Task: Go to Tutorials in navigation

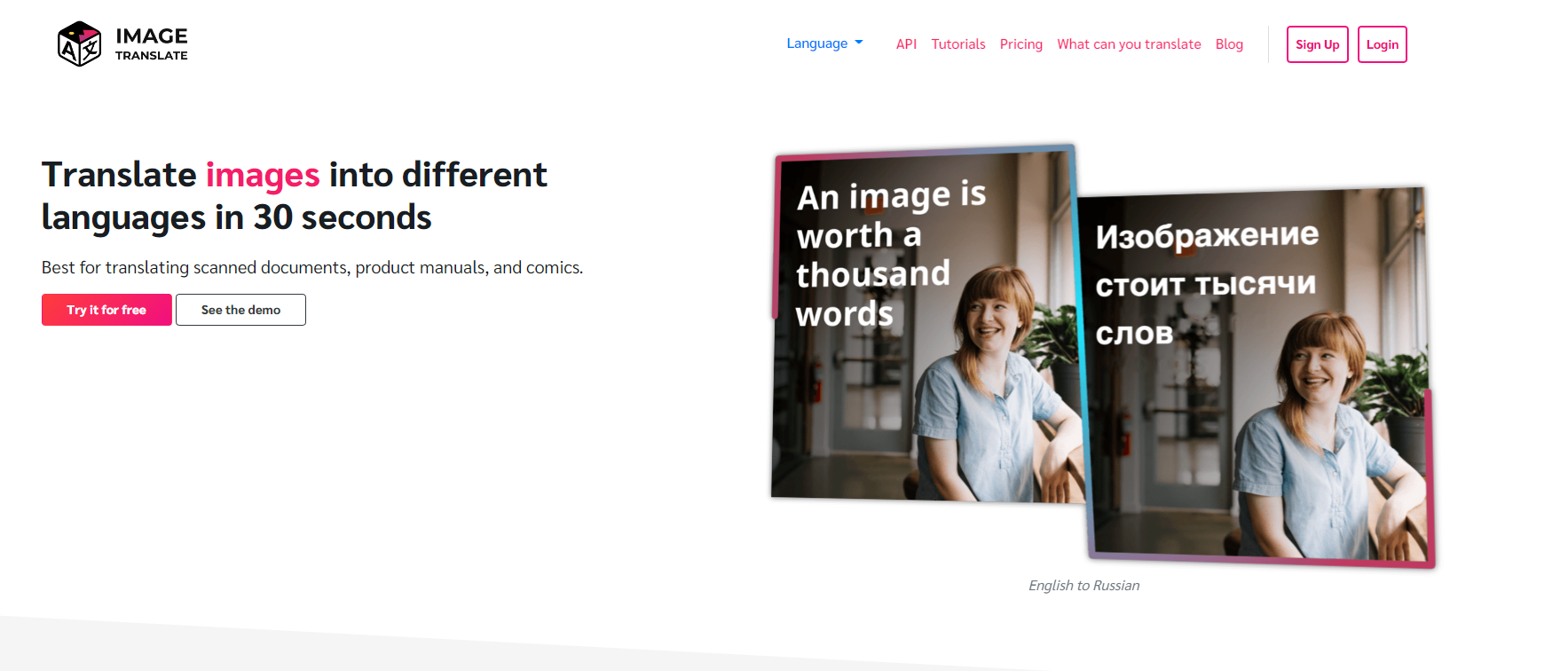Action: click(958, 44)
